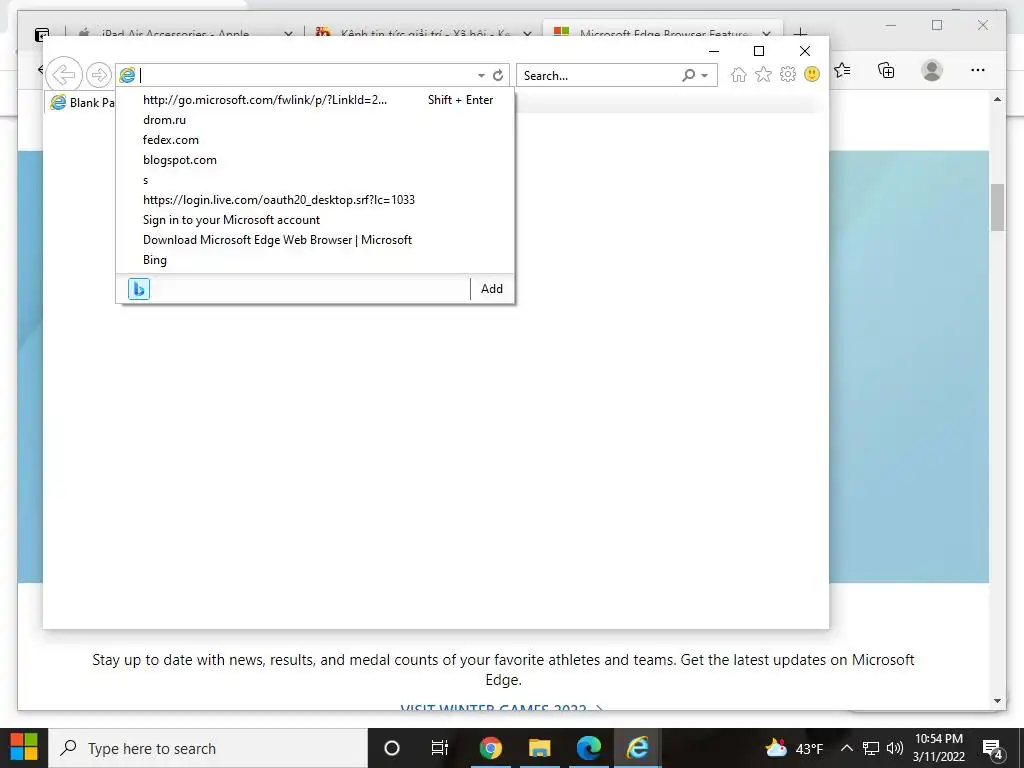Click the network tray icon
Screen dimensions: 1024x768
tap(871, 748)
